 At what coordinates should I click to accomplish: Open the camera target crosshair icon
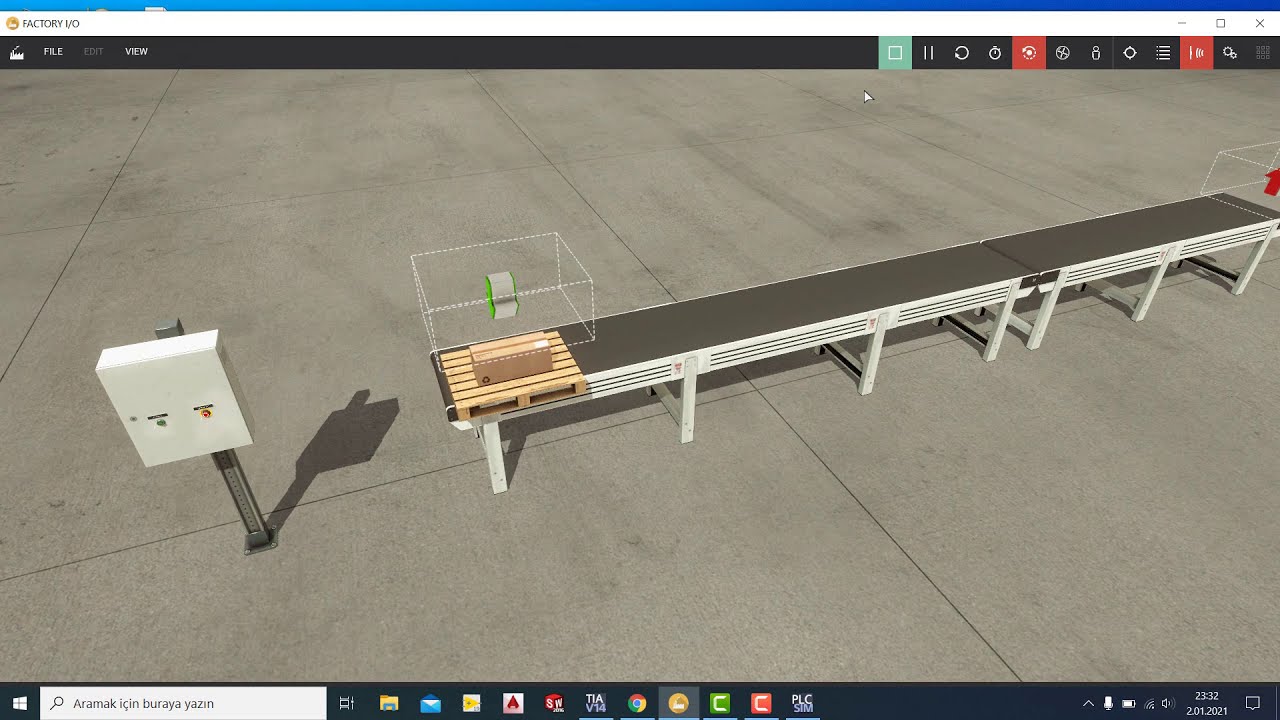tap(1130, 53)
